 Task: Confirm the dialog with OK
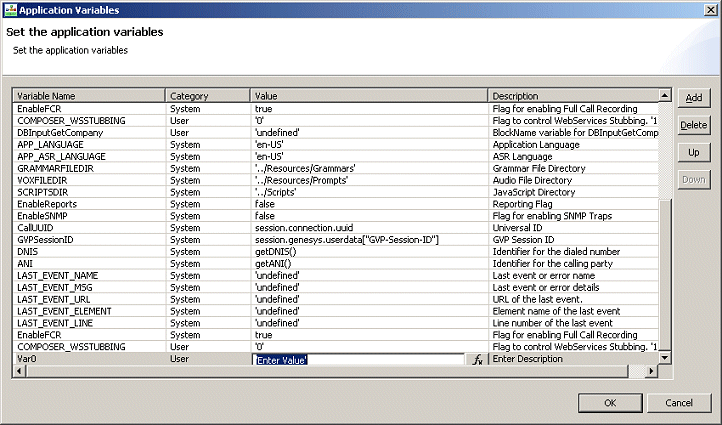609,402
